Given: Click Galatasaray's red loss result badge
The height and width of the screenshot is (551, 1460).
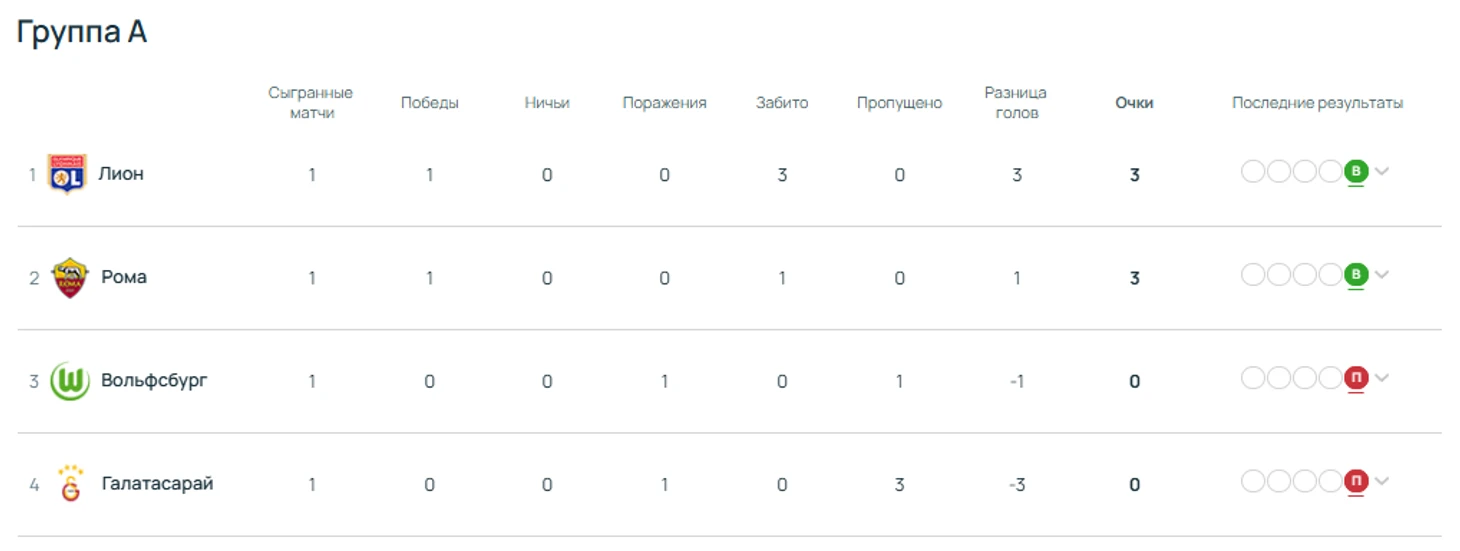Looking at the screenshot, I should (x=1356, y=482).
